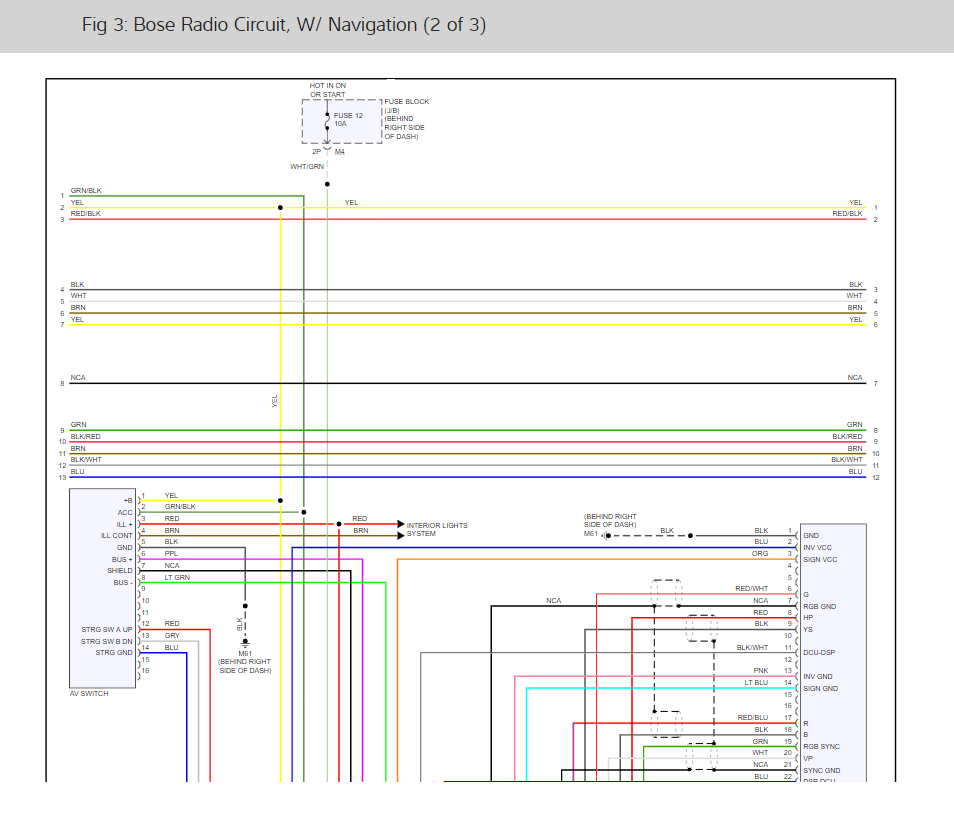
Task: Click the "SHIELD" pin label
Action: point(120,571)
